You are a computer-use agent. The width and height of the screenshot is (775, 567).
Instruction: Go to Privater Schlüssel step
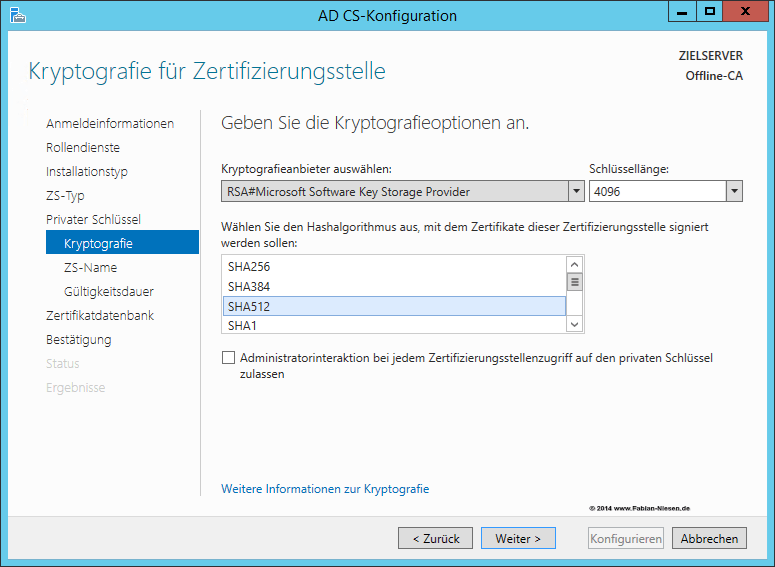coord(93,219)
